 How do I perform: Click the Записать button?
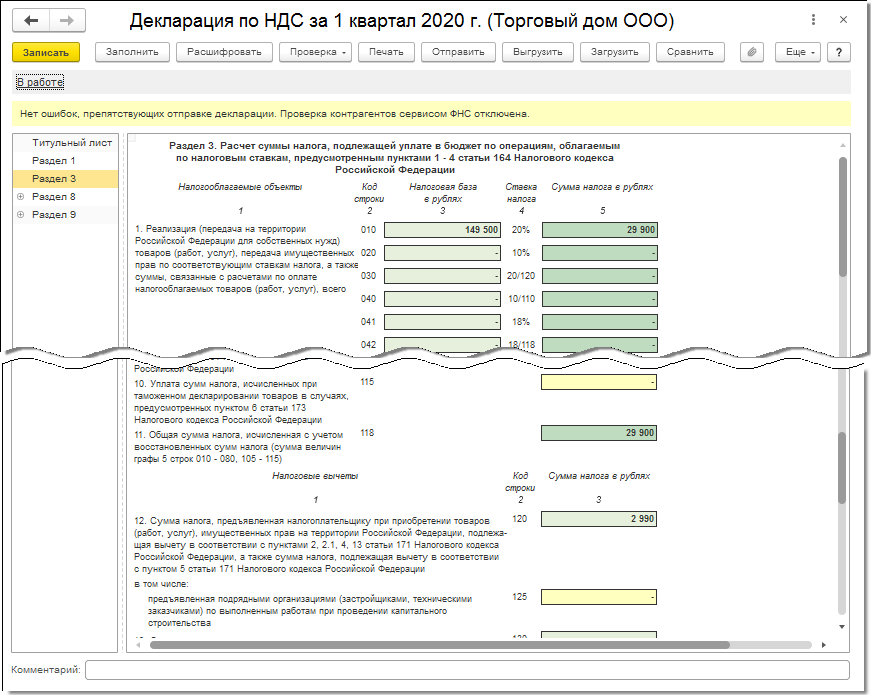click(46, 52)
